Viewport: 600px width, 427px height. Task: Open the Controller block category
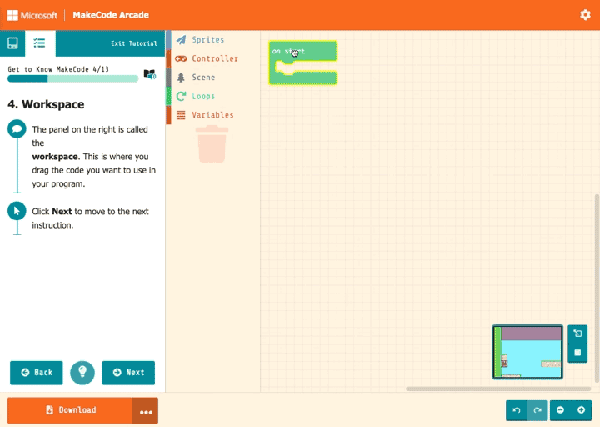pos(213,59)
